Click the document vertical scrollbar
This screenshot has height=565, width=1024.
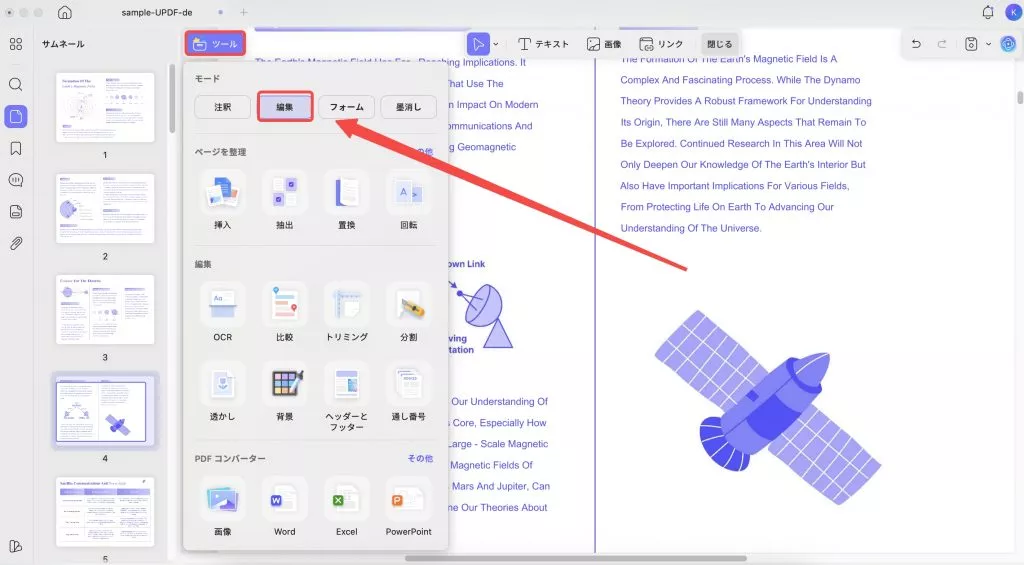click(1020, 97)
